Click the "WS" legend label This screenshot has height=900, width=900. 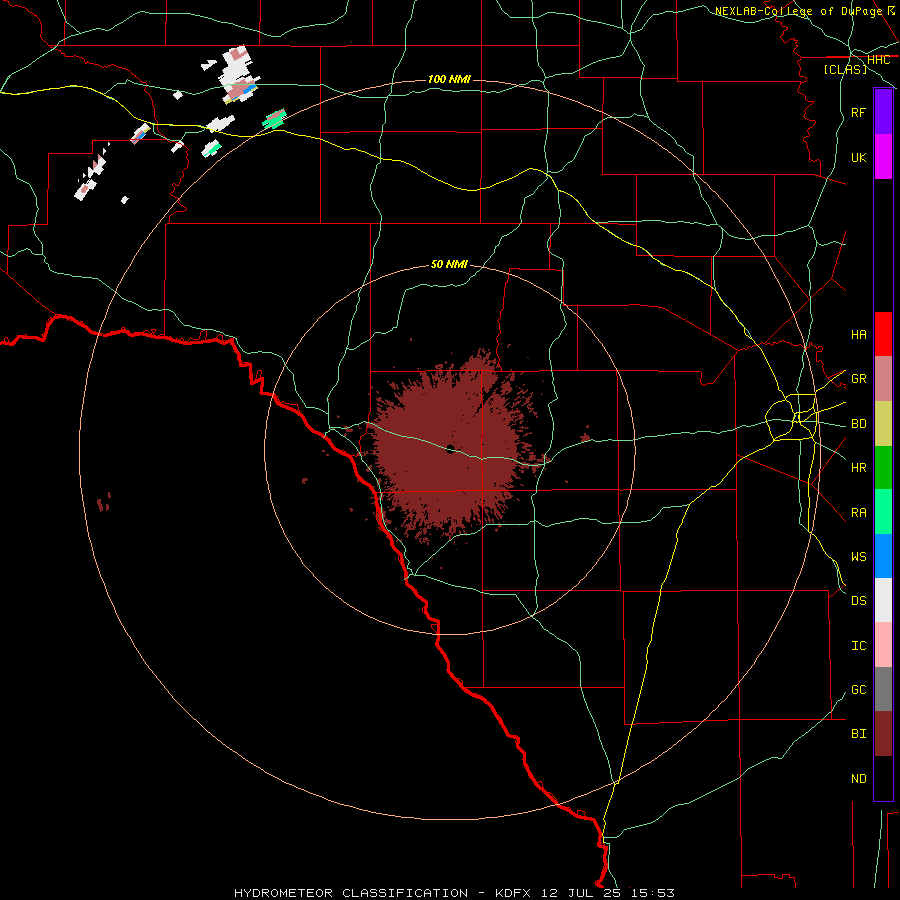pos(858,556)
